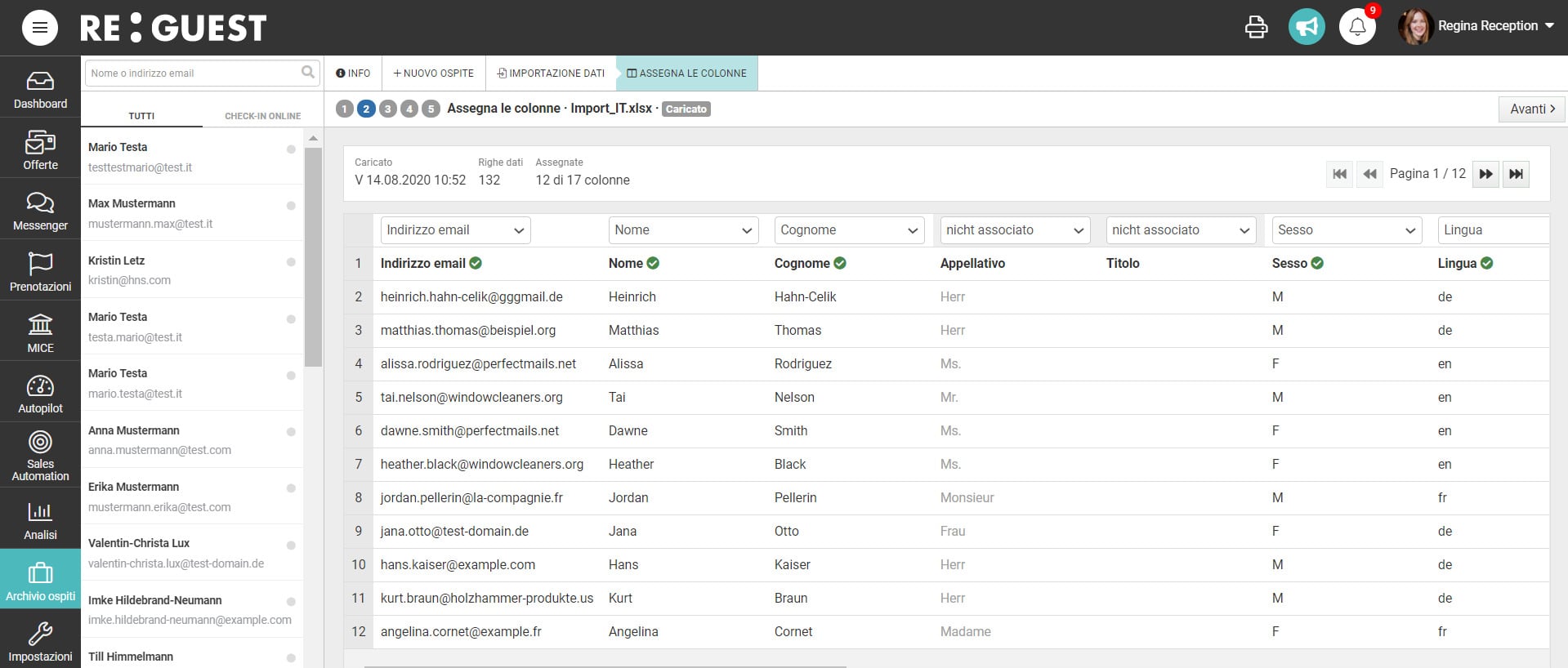
Task: Go to wizard step 2
Action: 366,109
